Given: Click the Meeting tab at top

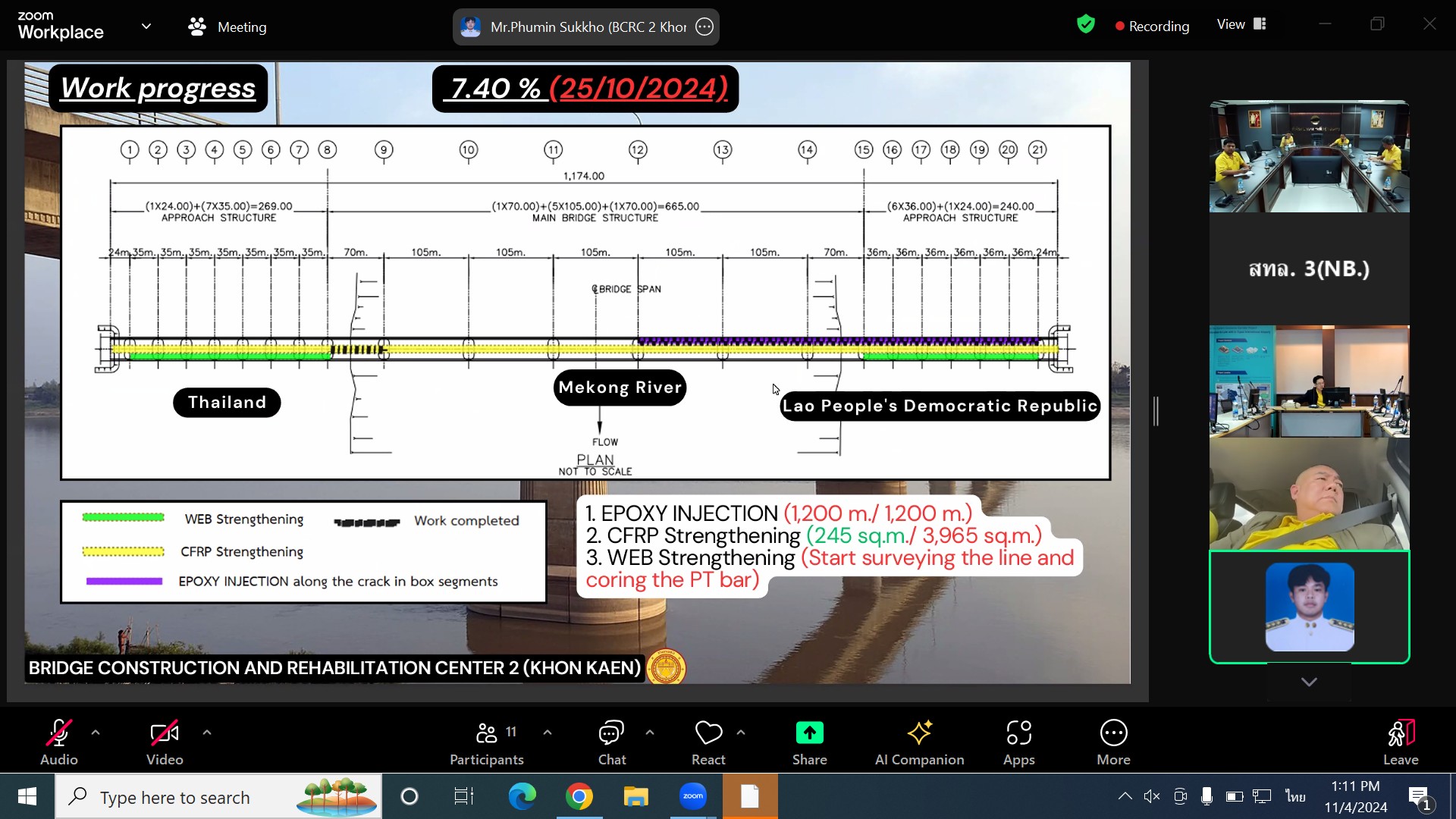Looking at the screenshot, I should (x=227, y=27).
